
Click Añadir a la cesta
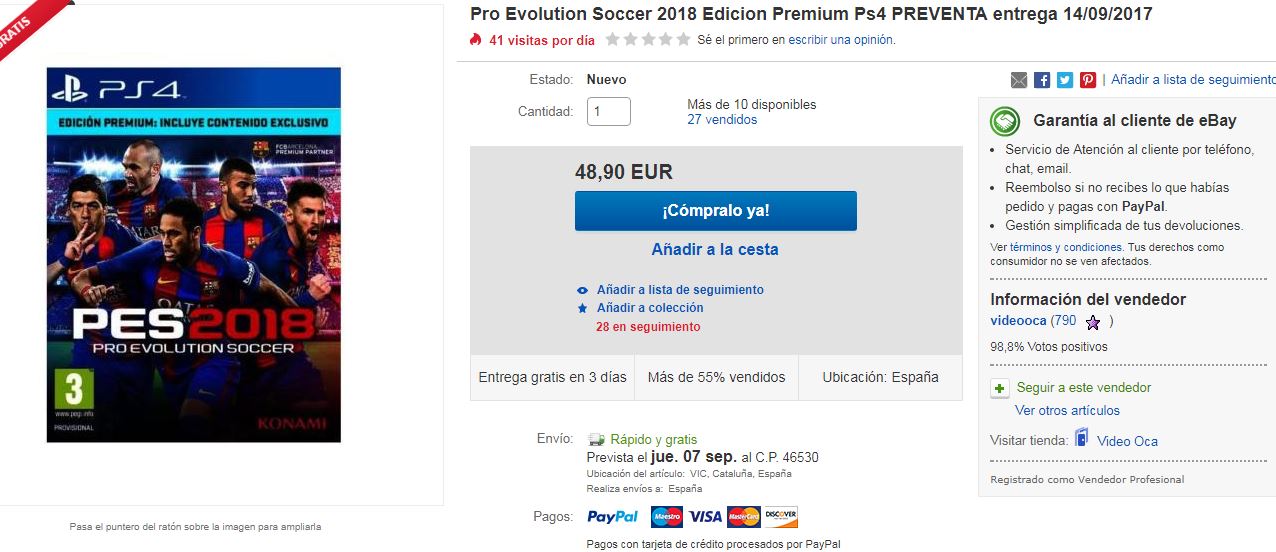[714, 250]
